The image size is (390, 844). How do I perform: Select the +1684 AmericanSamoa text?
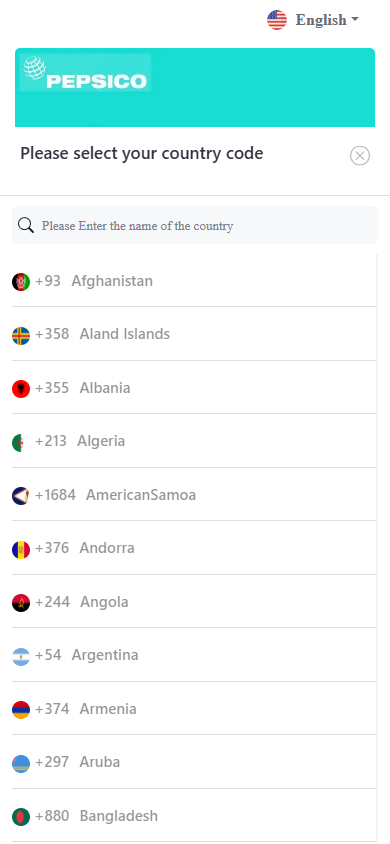point(115,495)
